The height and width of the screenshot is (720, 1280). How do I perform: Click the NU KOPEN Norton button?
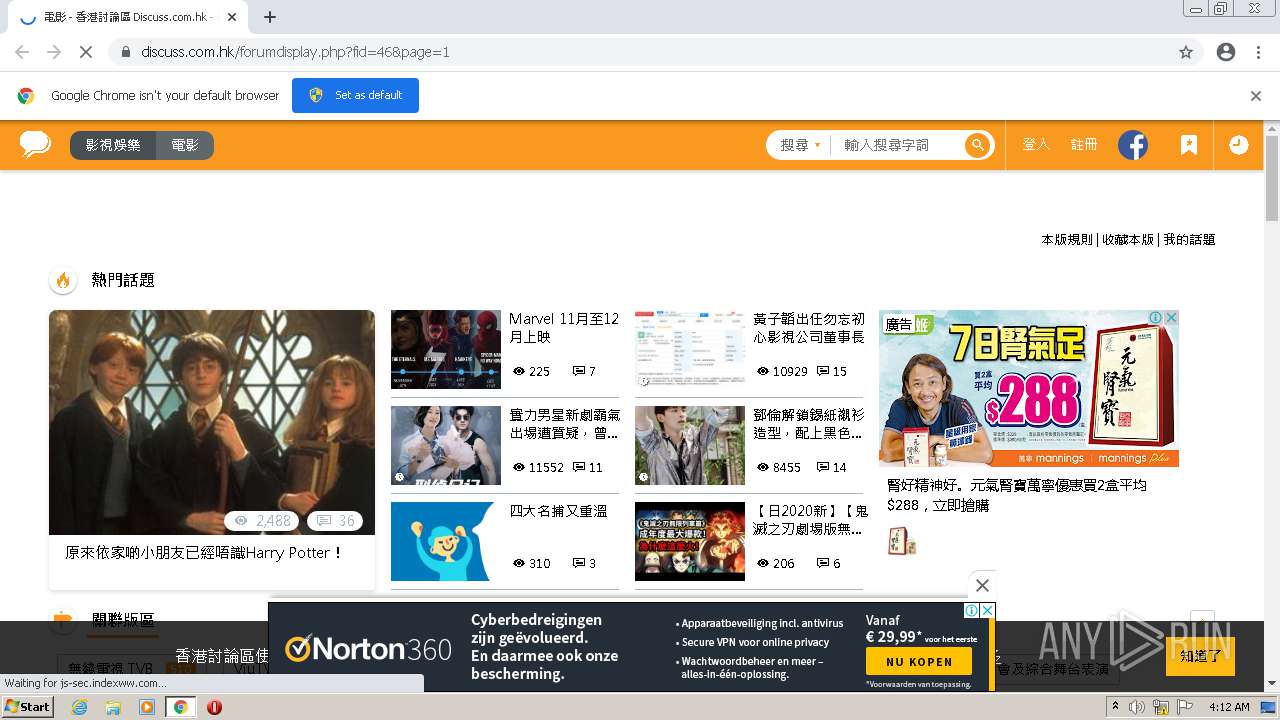click(x=919, y=661)
